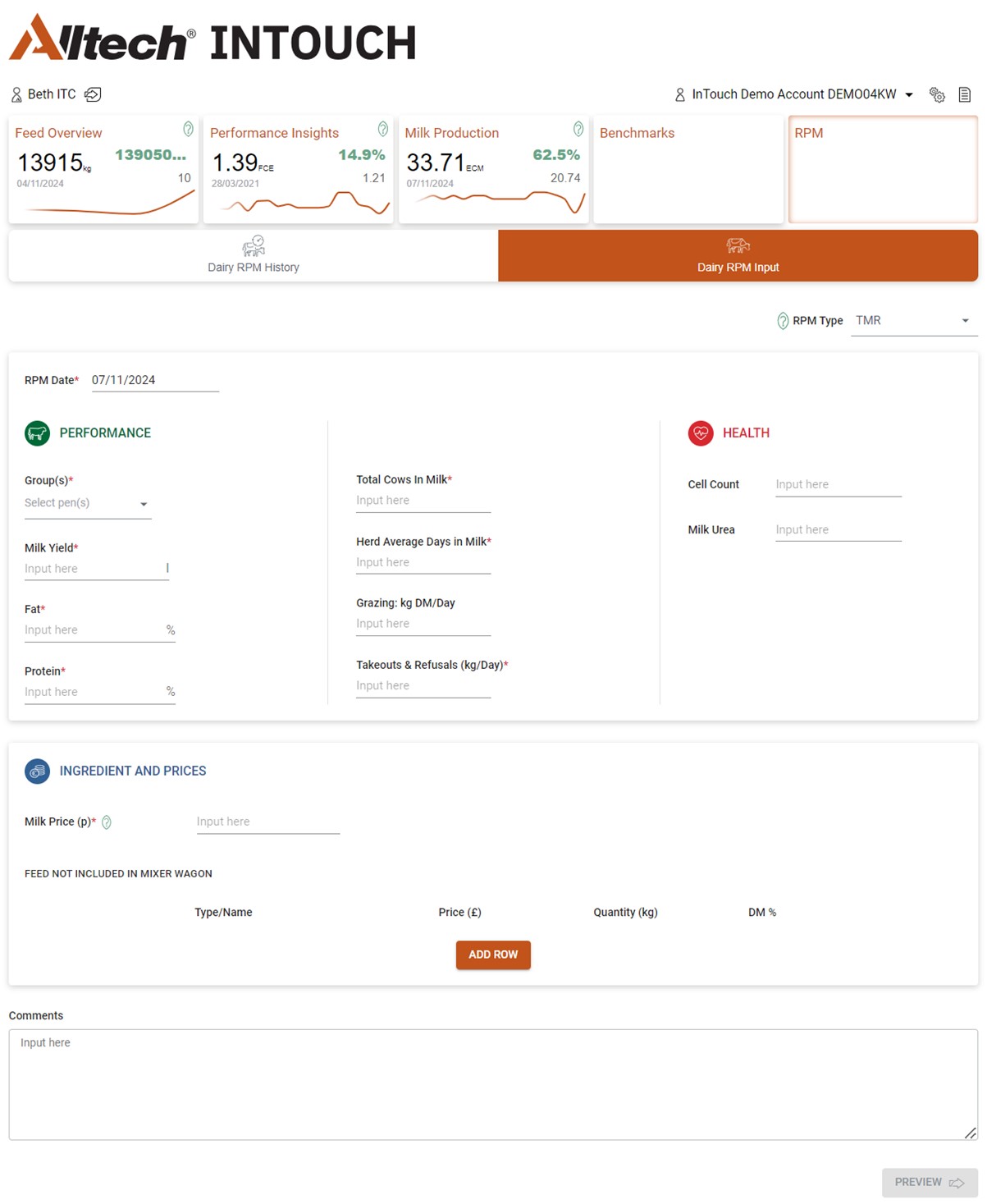Open the RPM Type TMR dropdown
This screenshot has height=1204, width=987.
[x=914, y=321]
